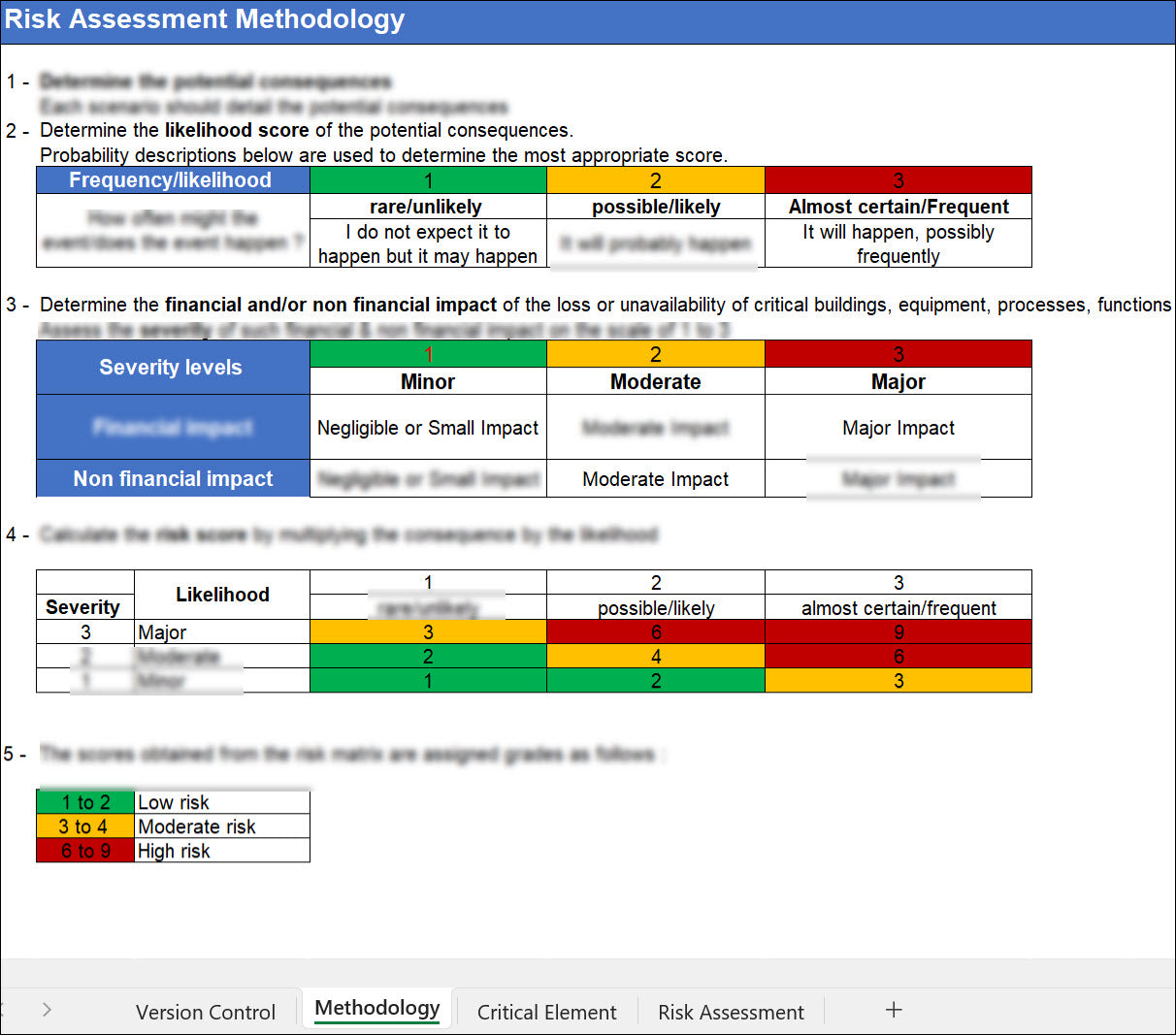1176x1035 pixels.
Task: Go to the Risk Assessment sheet tab
Action: pyautogui.click(x=731, y=1012)
